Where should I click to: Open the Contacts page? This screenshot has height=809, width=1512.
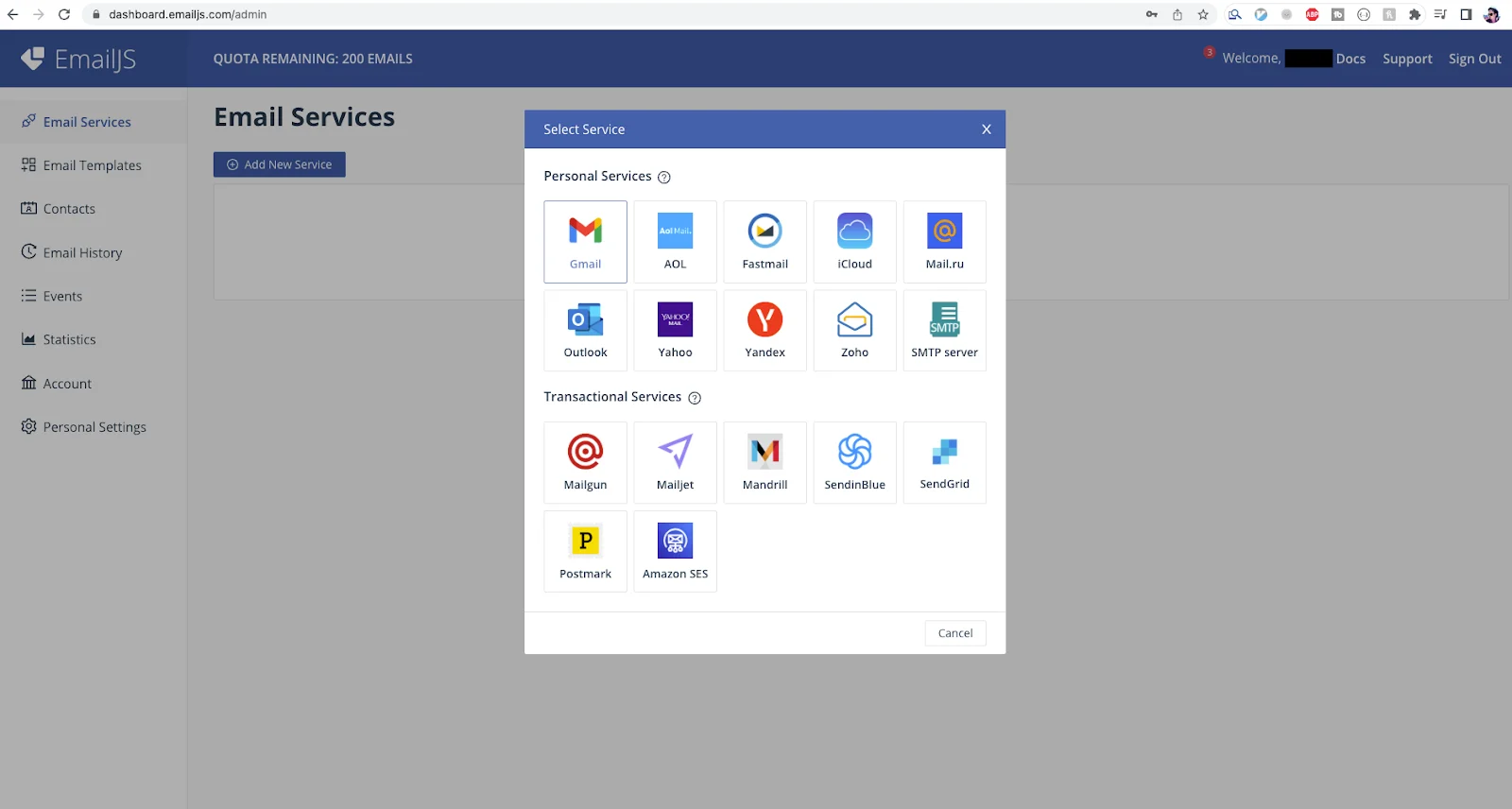(69, 209)
